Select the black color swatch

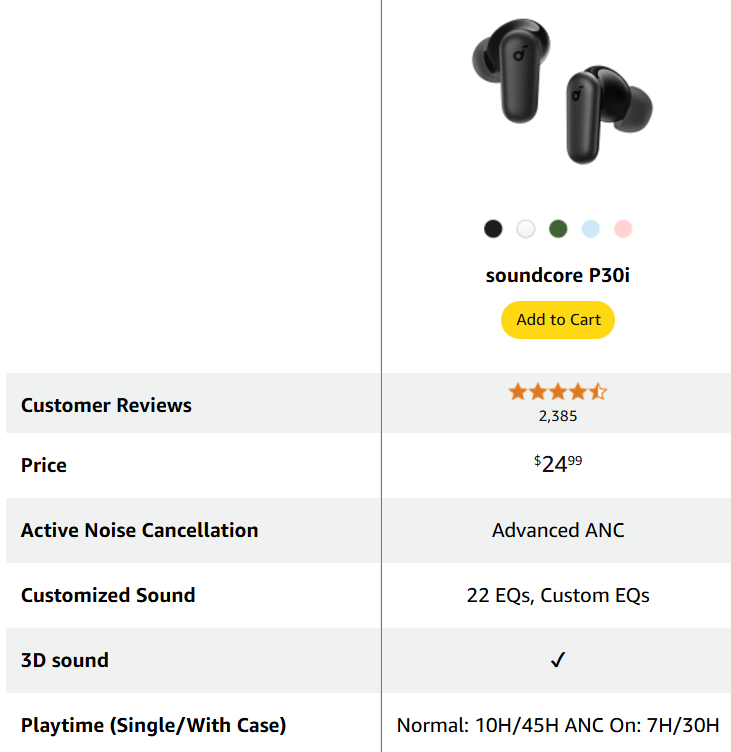tap(493, 229)
